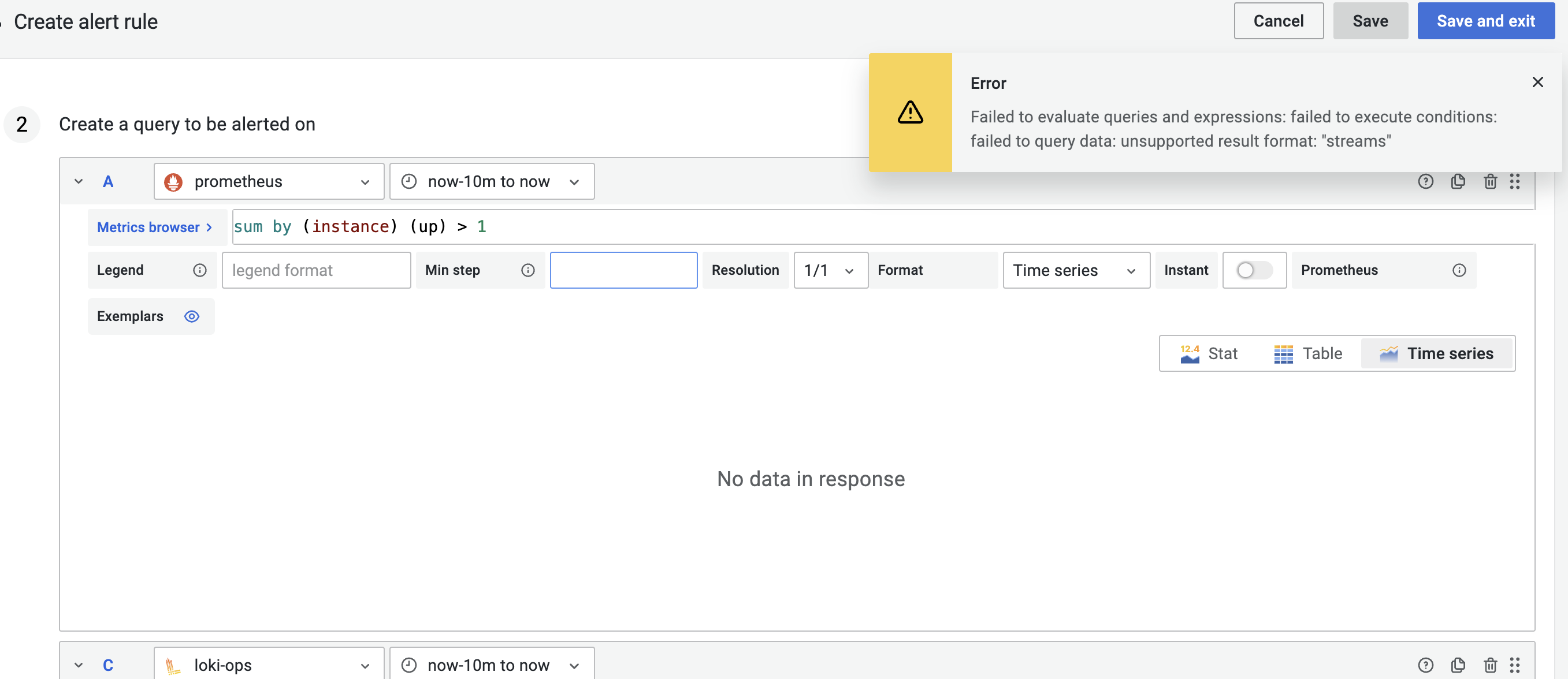This screenshot has height=679, width=1568.
Task: Remove query C using its trash icon
Action: click(1490, 665)
